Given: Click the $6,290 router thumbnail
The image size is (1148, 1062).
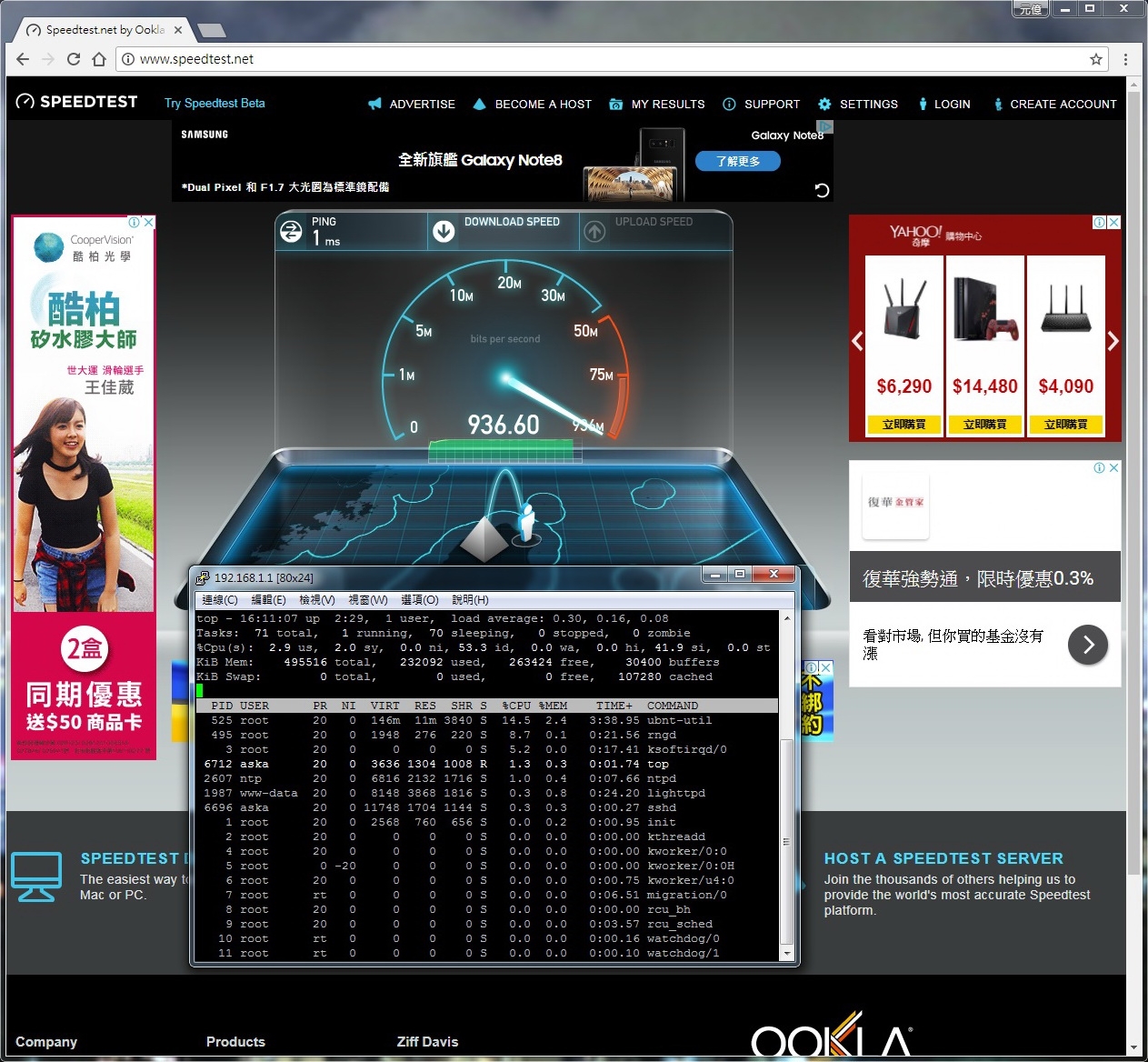Looking at the screenshot, I should coord(904,309).
